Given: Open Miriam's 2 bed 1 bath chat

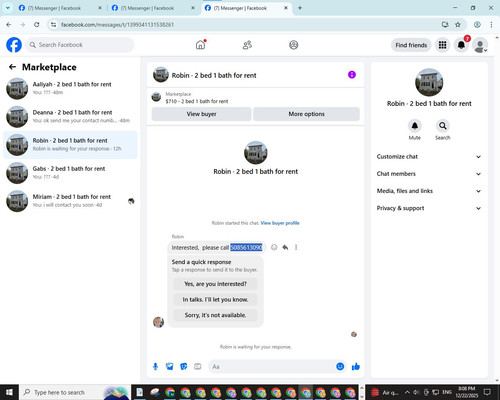Looking at the screenshot, I should coord(70,201).
